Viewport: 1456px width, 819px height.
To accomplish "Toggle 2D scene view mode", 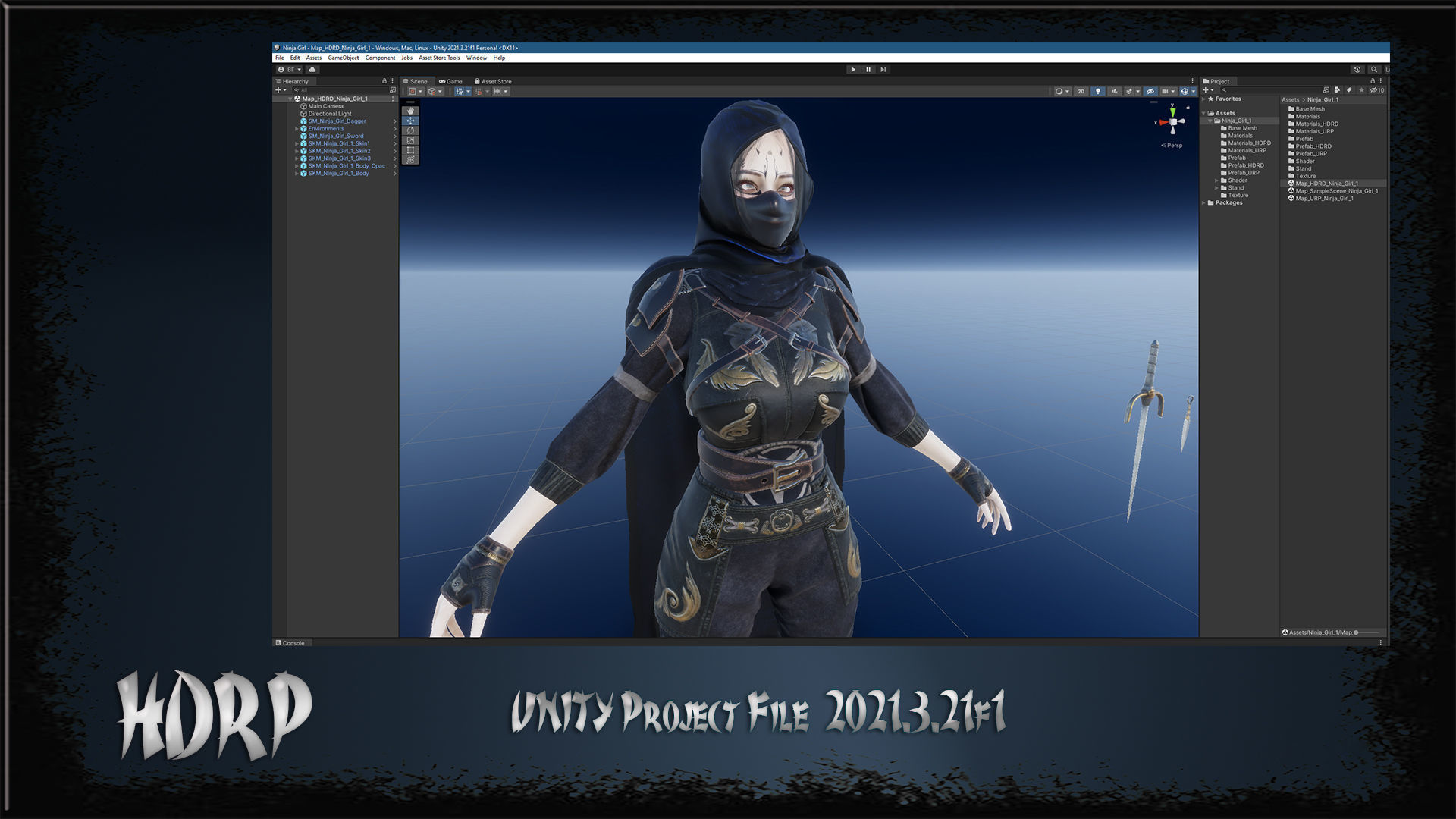I will [1081, 91].
